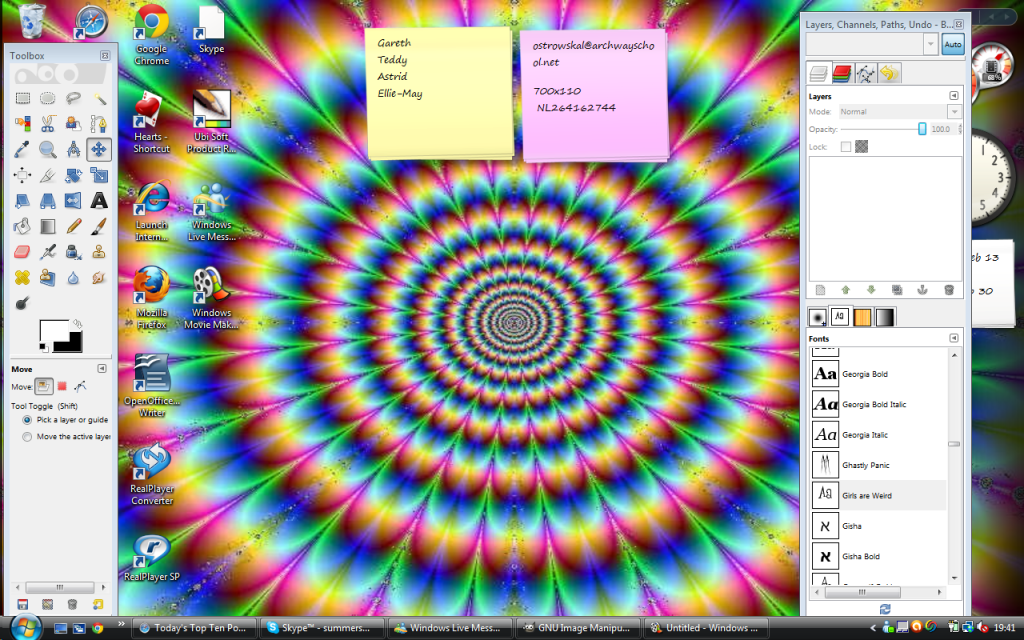Image resolution: width=1024 pixels, height=640 pixels.
Task: Toggle Auto button in Layers dock
Action: tap(952, 44)
